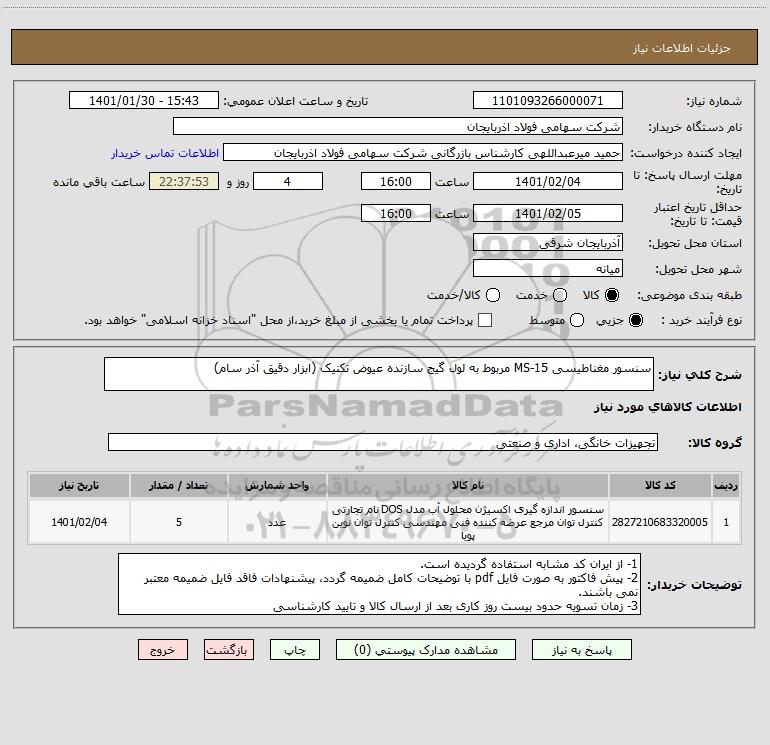Select the خدمت radio button
770x745 pixels.
(x=560, y=295)
